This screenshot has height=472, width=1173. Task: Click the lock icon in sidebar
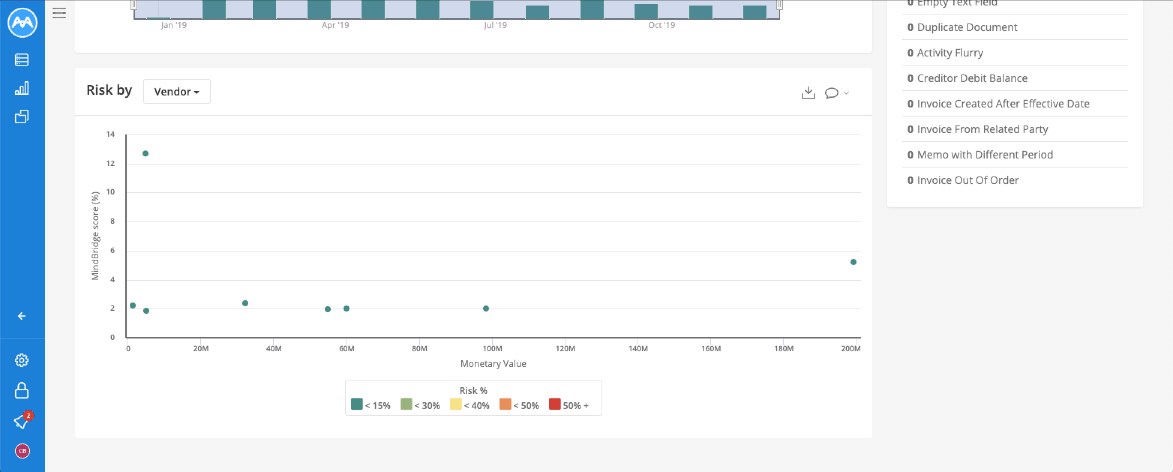point(22,390)
